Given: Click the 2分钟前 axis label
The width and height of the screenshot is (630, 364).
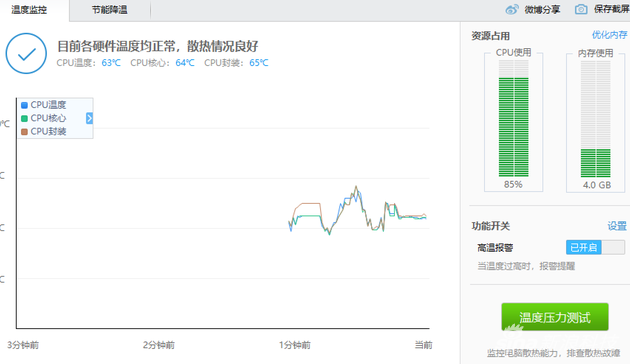Looking at the screenshot, I should pyautogui.click(x=159, y=345).
